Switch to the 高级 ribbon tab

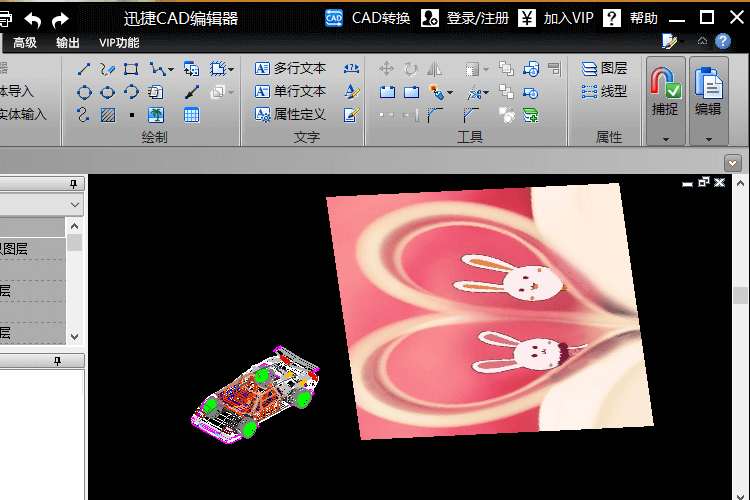pyautogui.click(x=25, y=43)
